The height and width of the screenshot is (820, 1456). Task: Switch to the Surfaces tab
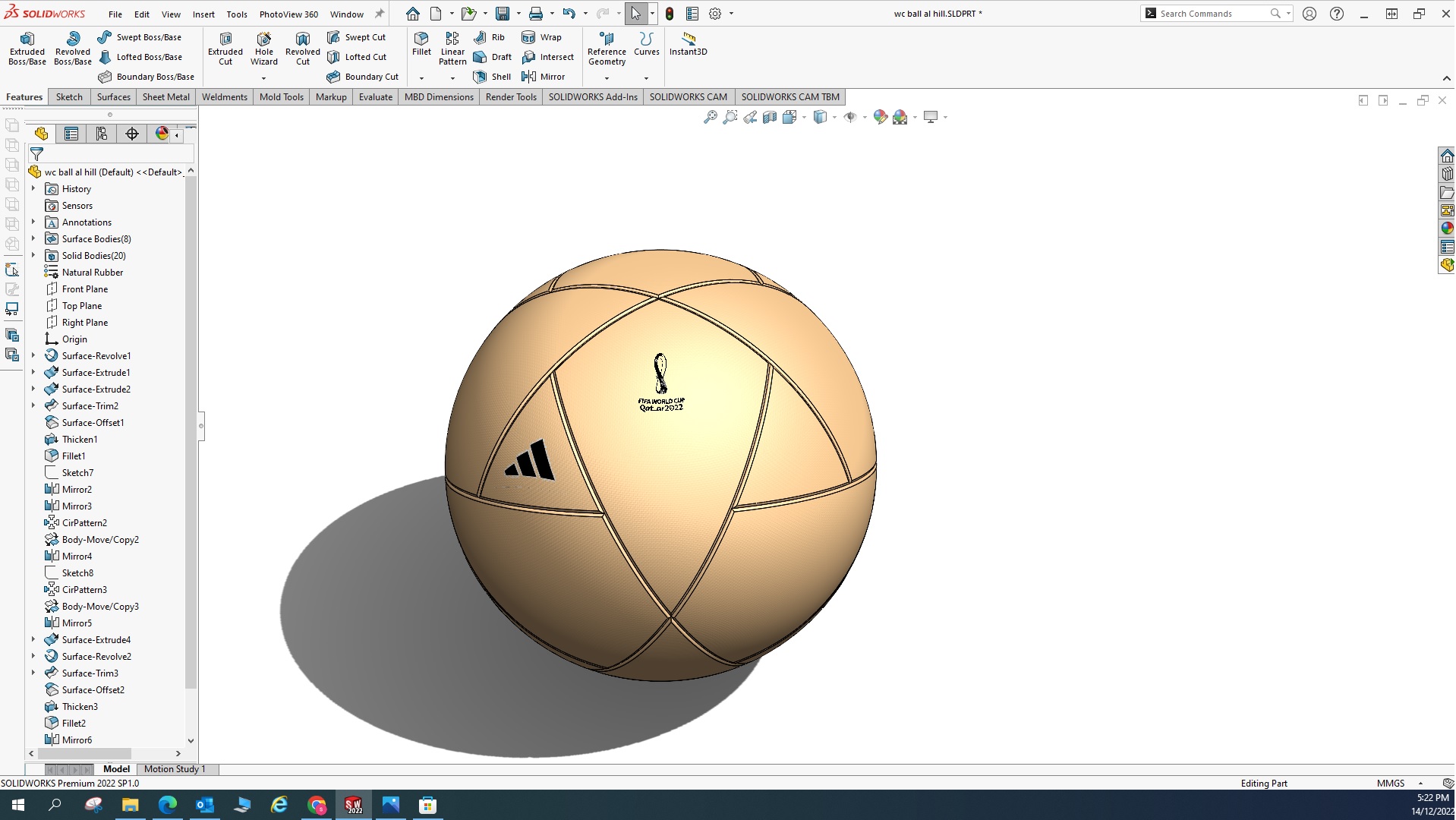click(114, 96)
